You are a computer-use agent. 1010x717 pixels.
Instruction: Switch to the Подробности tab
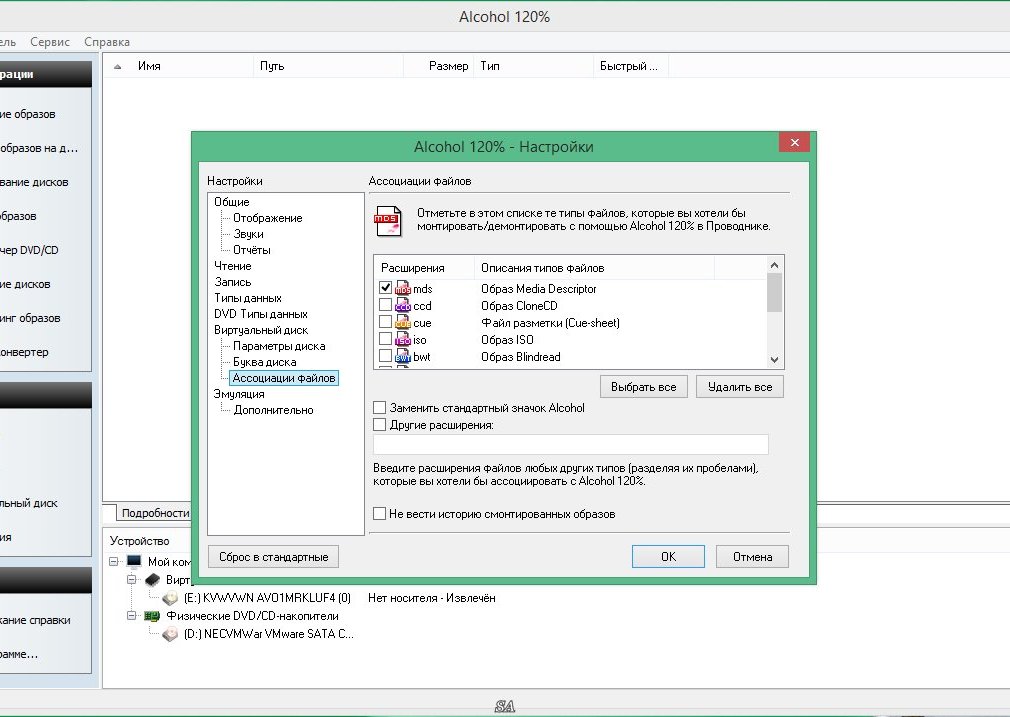coord(155,513)
